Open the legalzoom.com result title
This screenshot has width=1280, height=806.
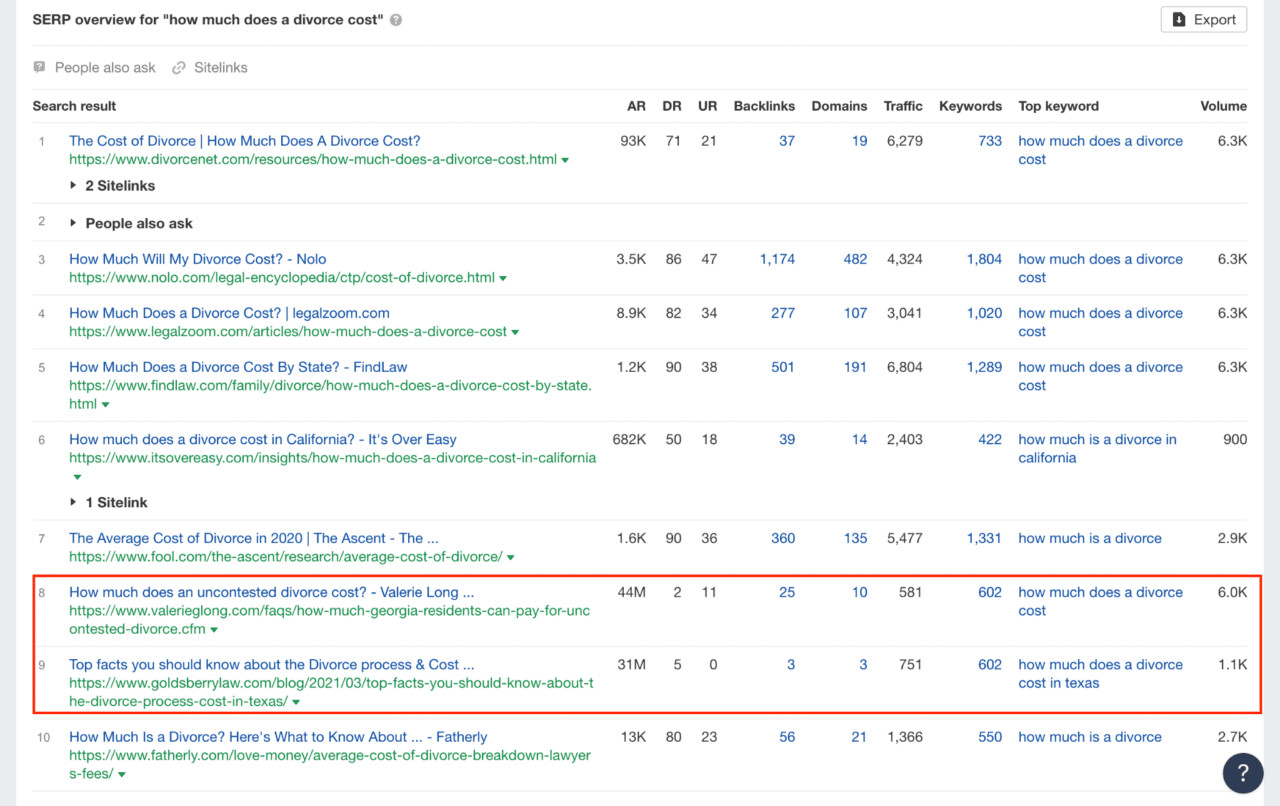click(229, 313)
